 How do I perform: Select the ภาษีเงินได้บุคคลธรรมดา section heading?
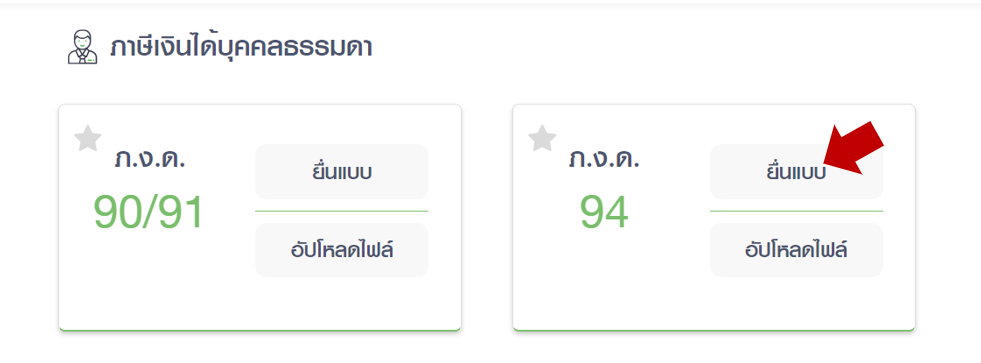(x=241, y=49)
